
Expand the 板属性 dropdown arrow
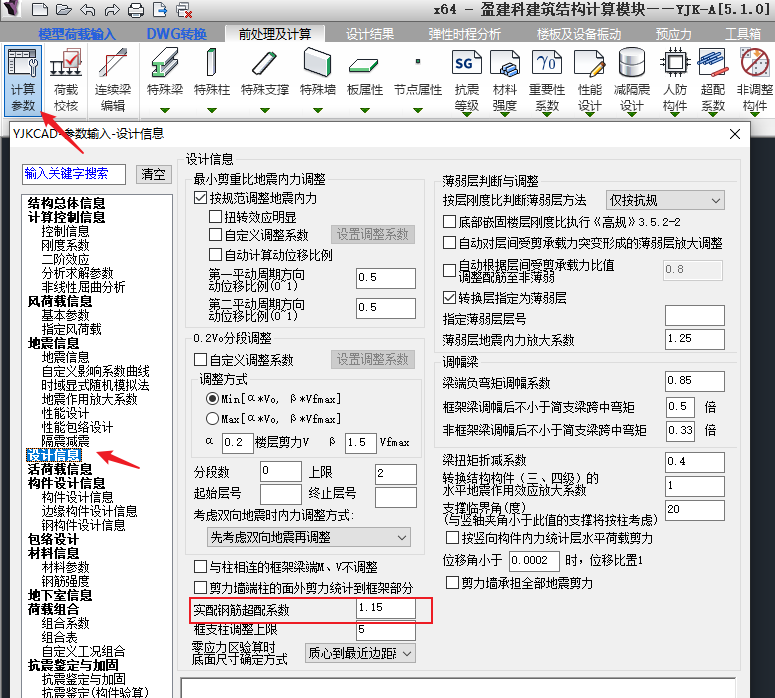[364, 110]
